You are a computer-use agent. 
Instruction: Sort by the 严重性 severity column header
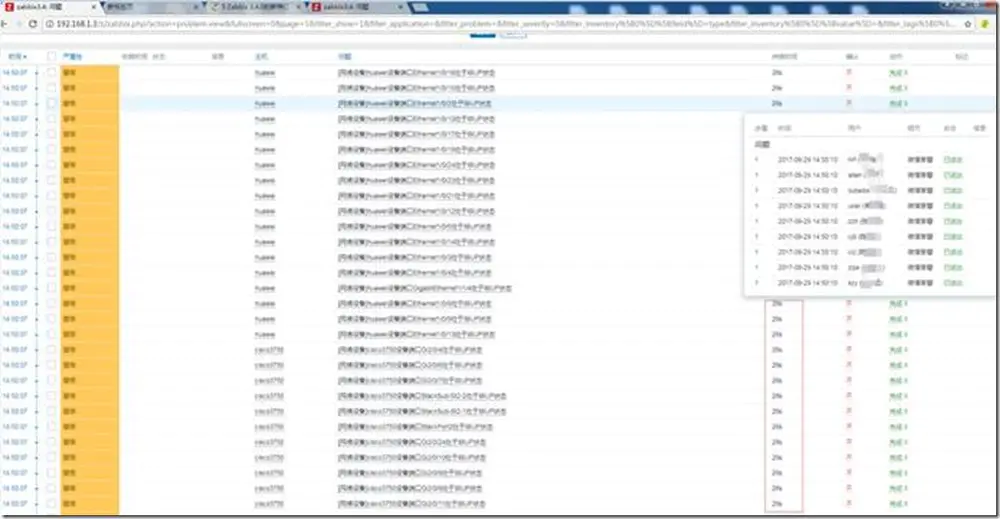[73, 57]
